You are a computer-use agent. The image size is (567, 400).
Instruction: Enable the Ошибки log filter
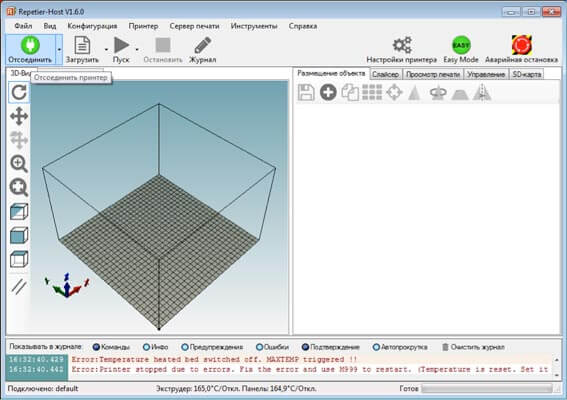272,347
